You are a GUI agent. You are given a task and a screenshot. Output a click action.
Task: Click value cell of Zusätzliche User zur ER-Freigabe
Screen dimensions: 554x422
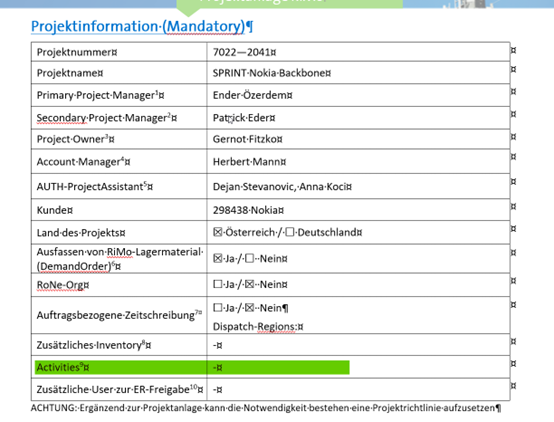358,389
